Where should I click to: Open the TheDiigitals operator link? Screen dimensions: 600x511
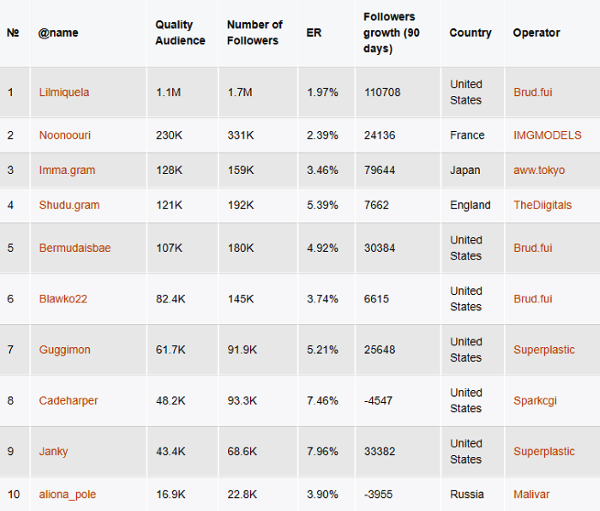[x=542, y=205]
